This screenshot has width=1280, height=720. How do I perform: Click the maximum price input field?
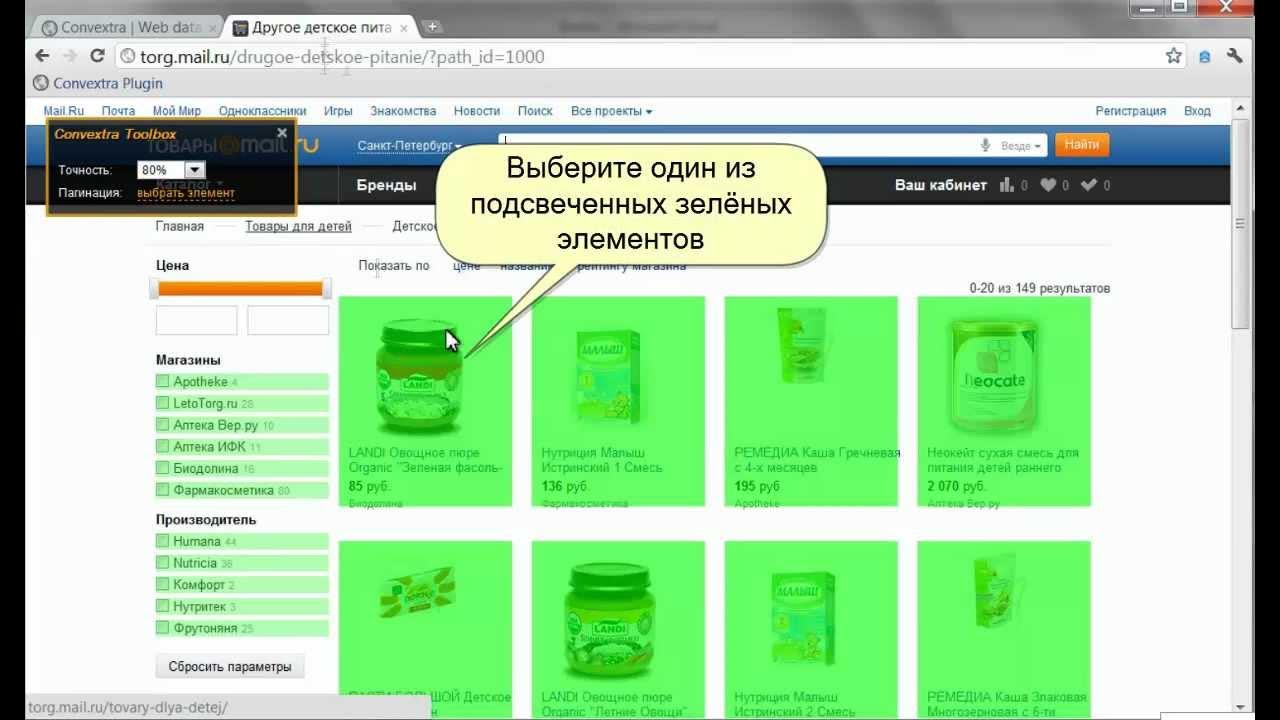[288, 320]
